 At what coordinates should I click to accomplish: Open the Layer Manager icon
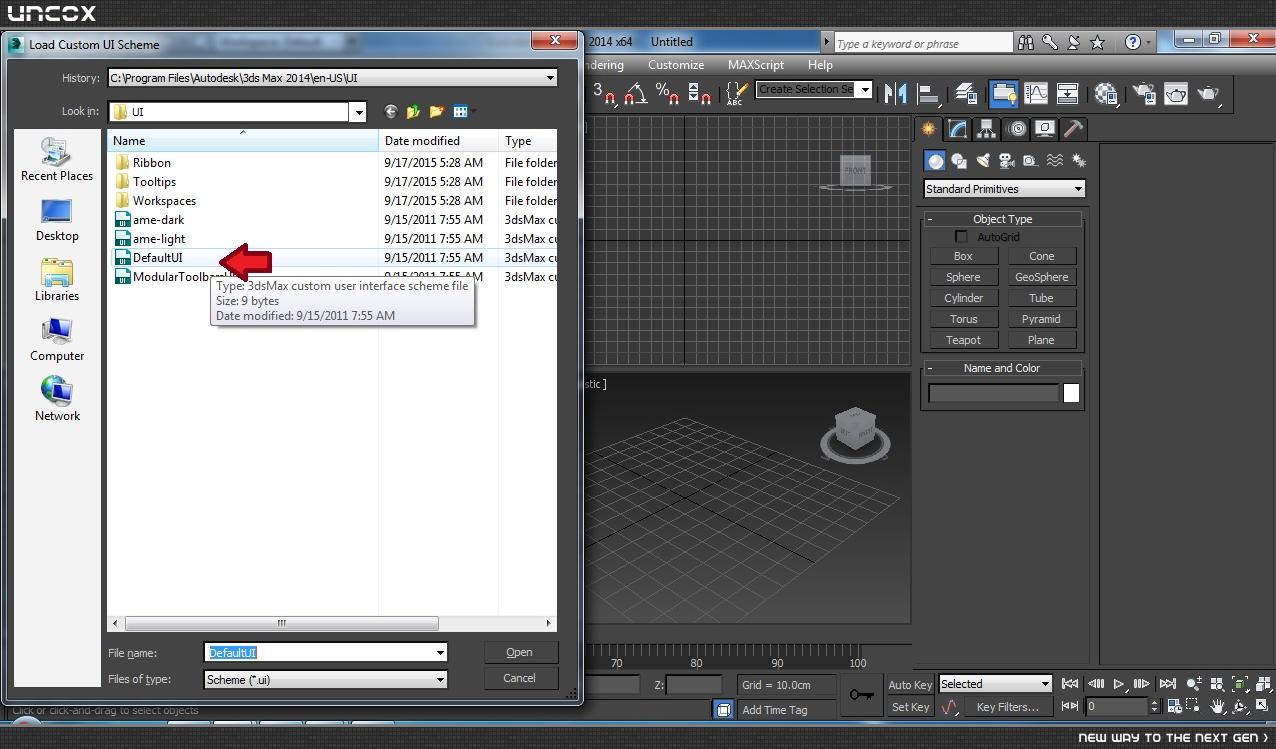[965, 93]
